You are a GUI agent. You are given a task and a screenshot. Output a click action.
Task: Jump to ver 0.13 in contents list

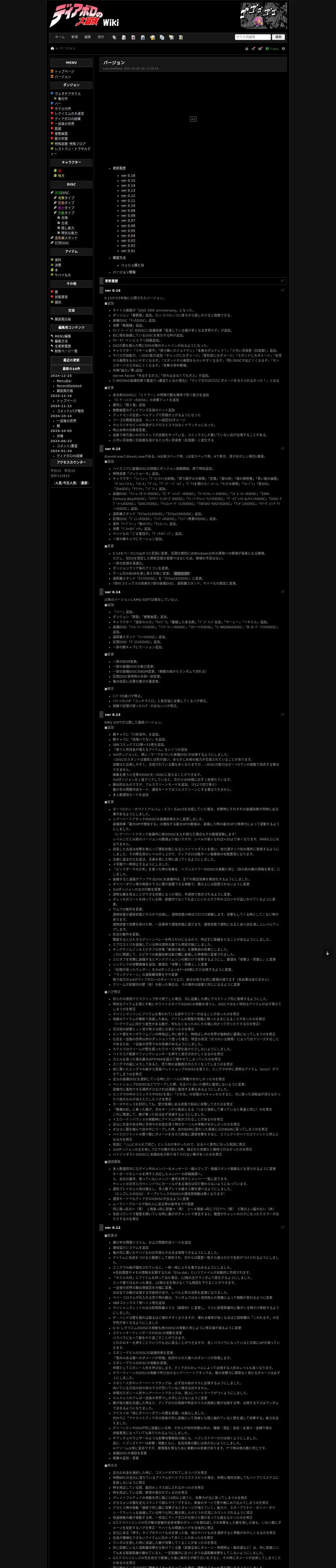(x=128, y=191)
